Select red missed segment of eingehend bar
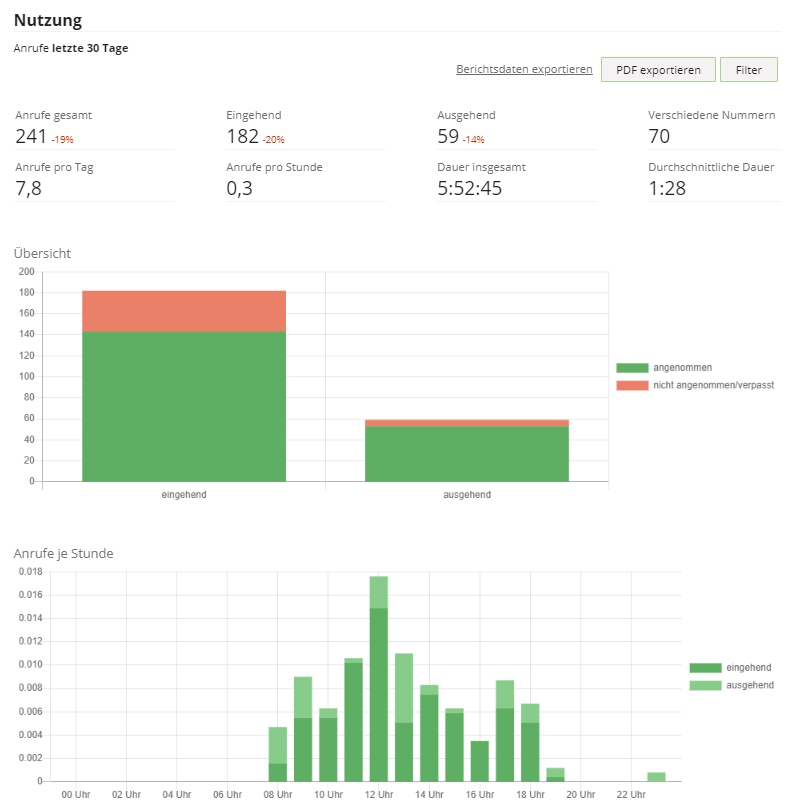806x808 pixels. (x=184, y=311)
